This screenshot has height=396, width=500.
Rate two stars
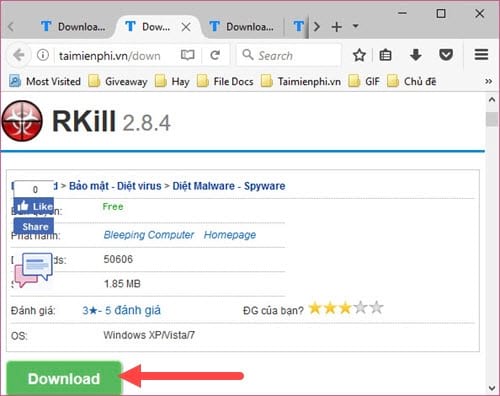330,308
